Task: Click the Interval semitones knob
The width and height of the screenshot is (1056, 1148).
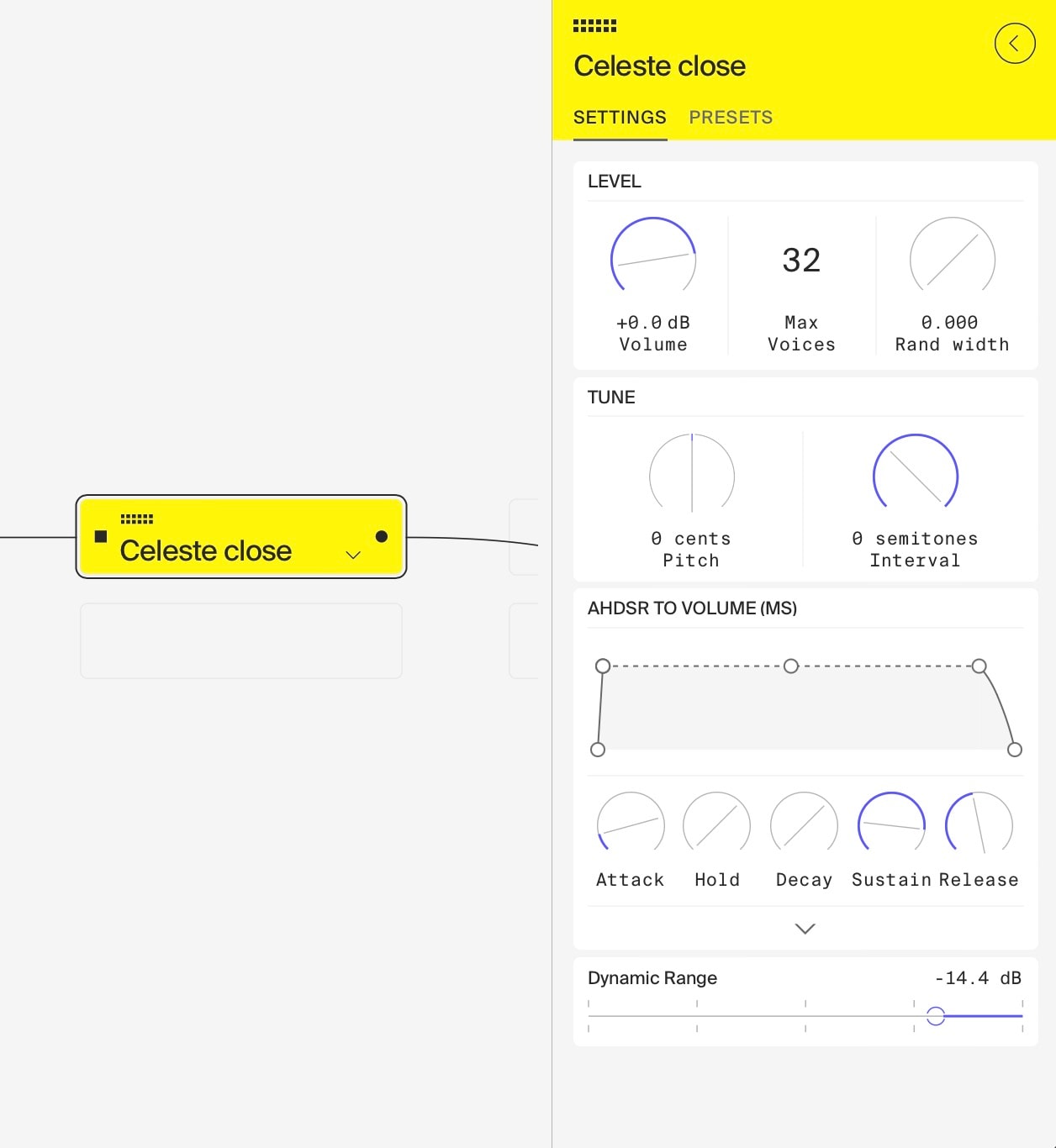Action: [915, 476]
